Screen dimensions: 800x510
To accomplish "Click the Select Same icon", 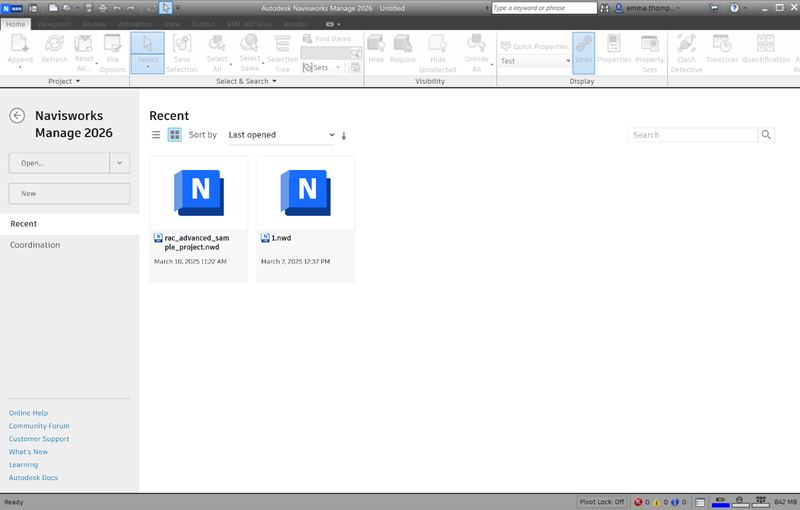I will (x=249, y=44).
